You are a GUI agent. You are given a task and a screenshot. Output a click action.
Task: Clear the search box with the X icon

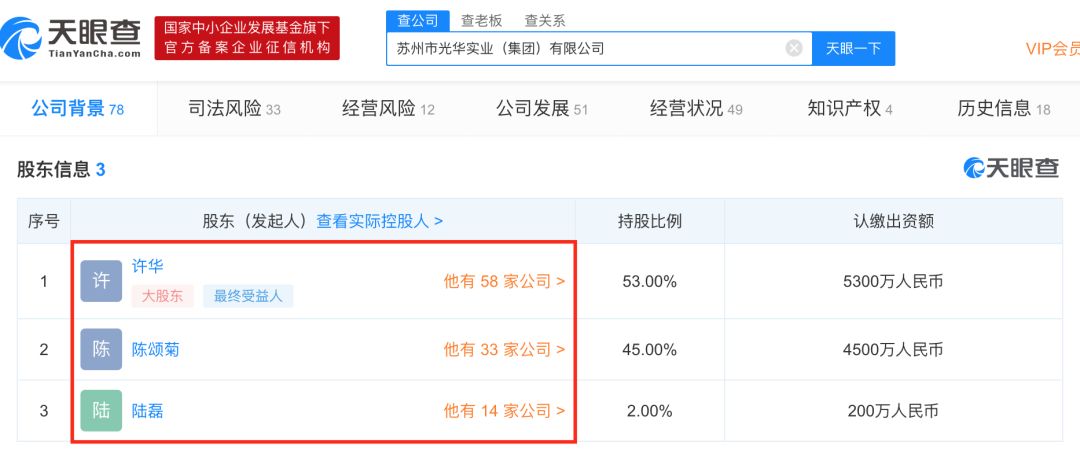(x=794, y=48)
